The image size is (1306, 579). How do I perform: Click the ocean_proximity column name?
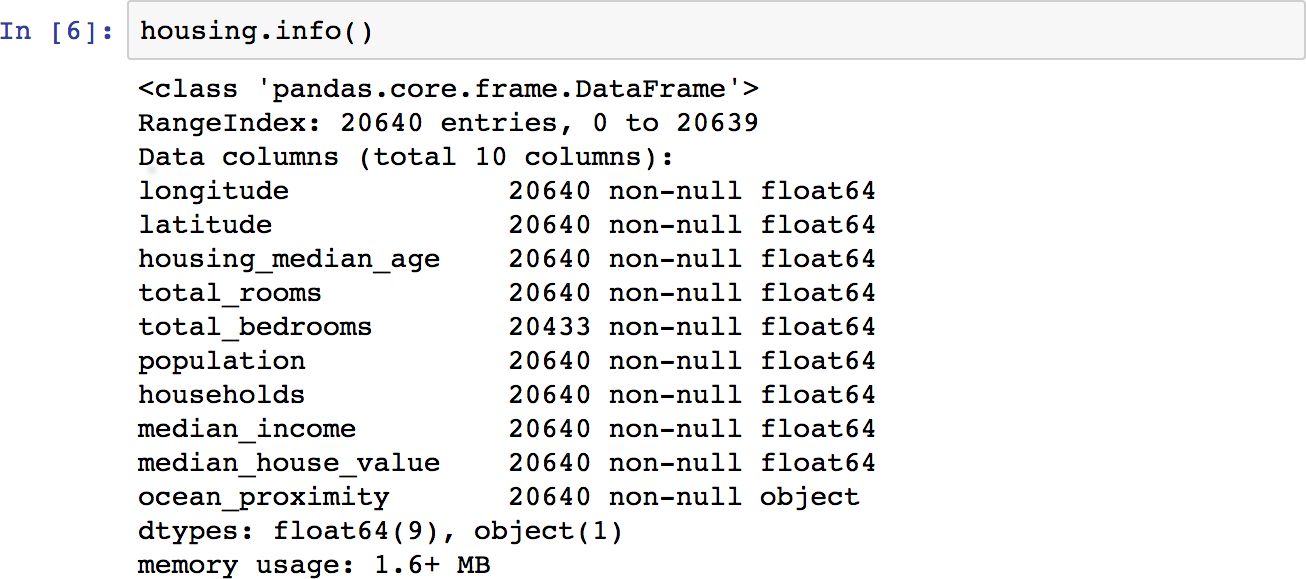(264, 497)
